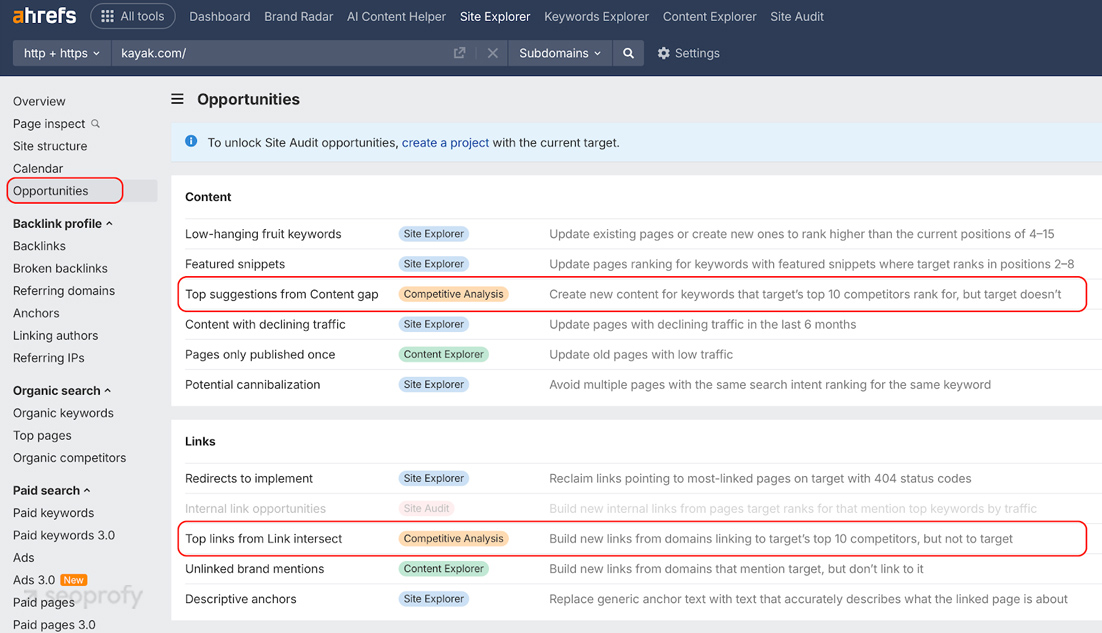Switch to Keywords Explorer tab
Viewport: 1102px width, 633px height.
(596, 16)
